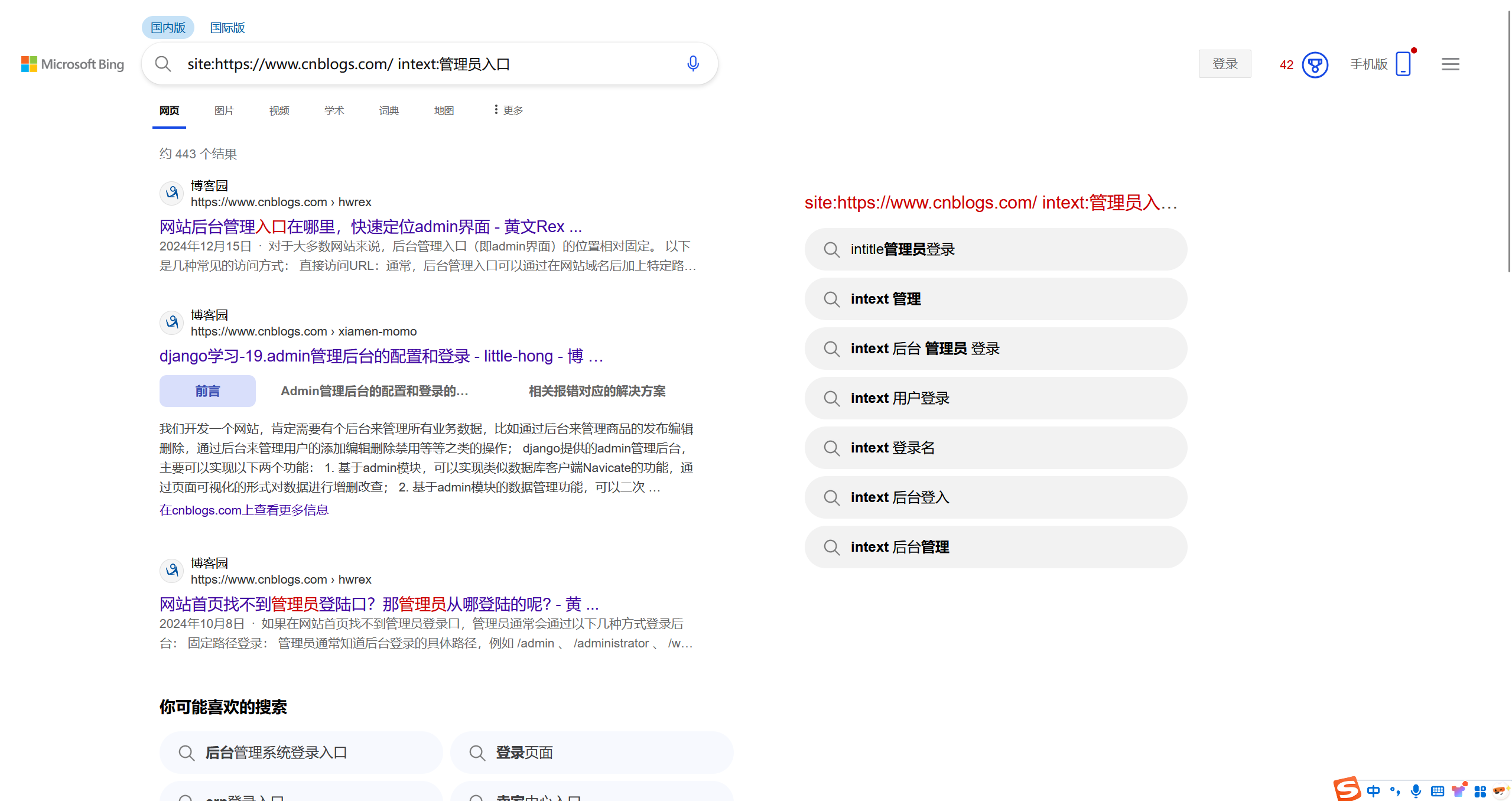Expand suggestion intext 后台管理 on right panel

[x=995, y=546]
